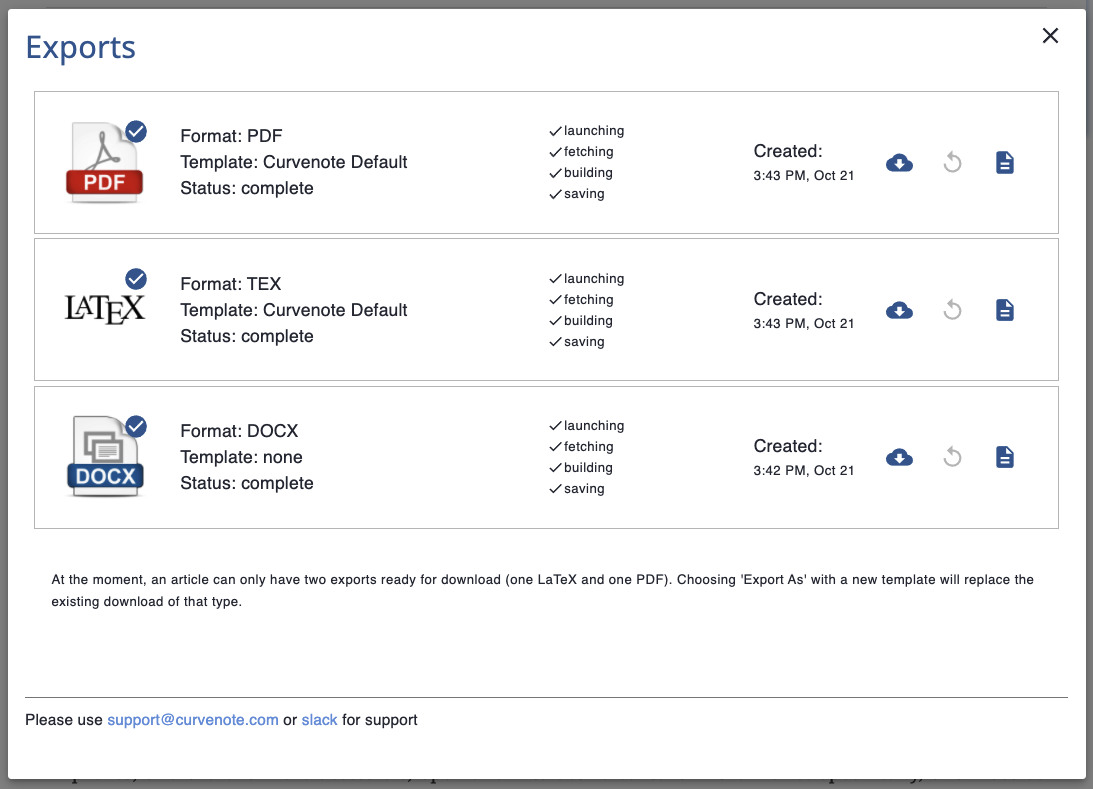Download the TEX export
The image size is (1093, 789).
(899, 310)
